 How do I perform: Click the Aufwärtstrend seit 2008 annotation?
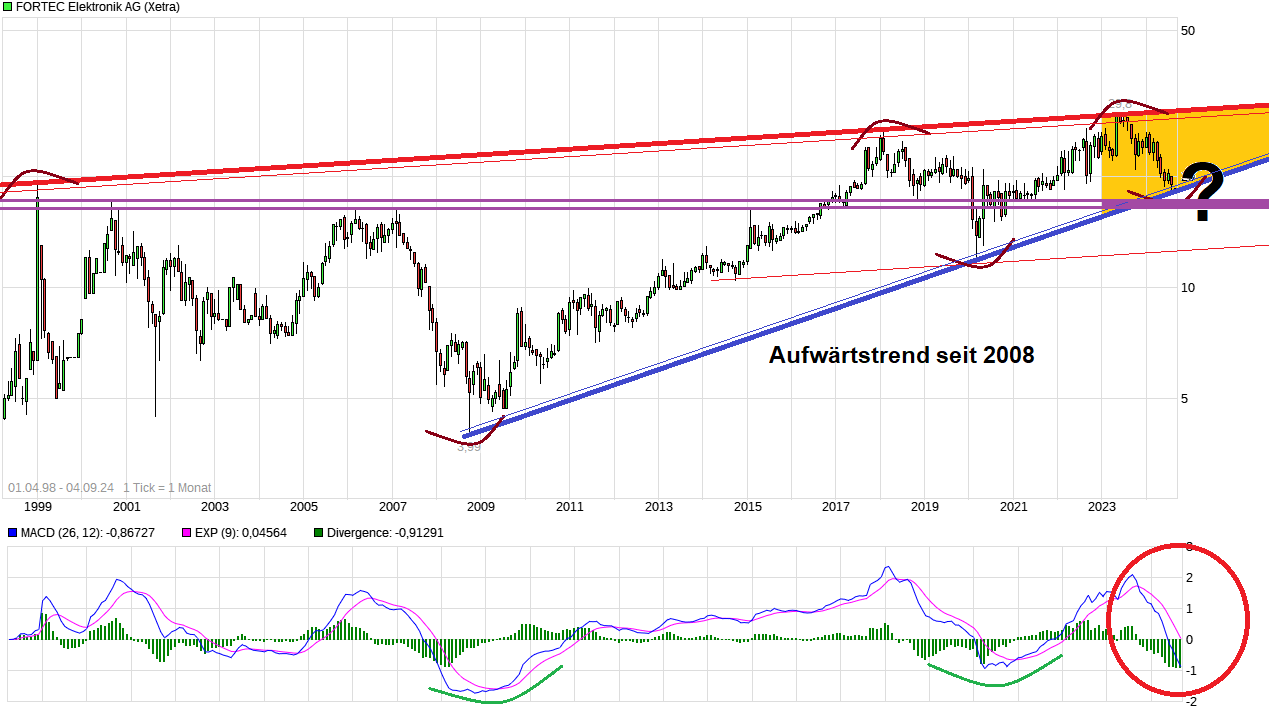(901, 355)
